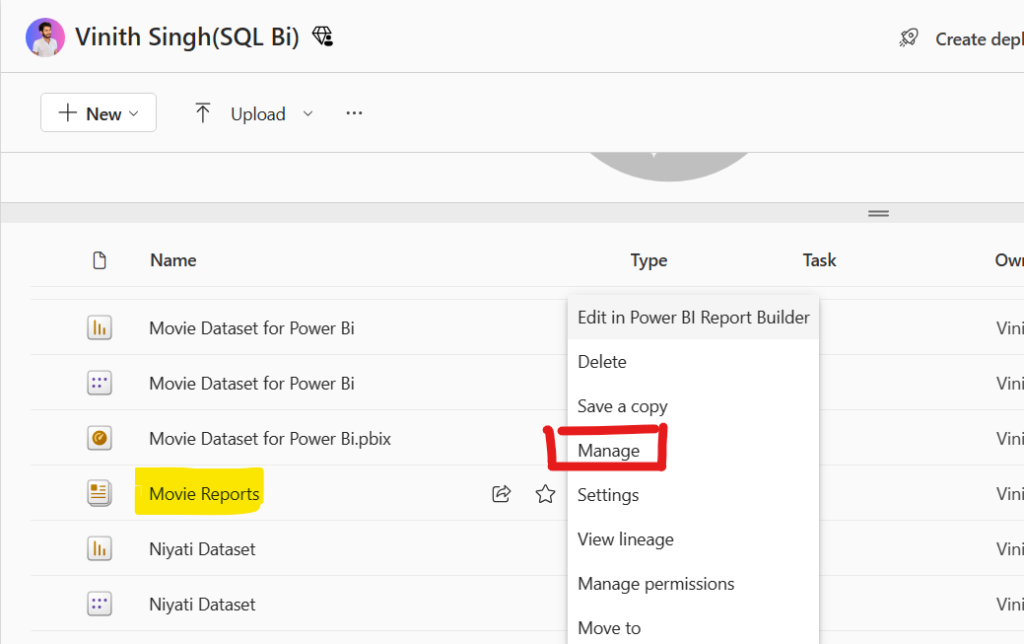Select Delete from the context menu
The height and width of the screenshot is (644, 1024).
(x=694, y=362)
